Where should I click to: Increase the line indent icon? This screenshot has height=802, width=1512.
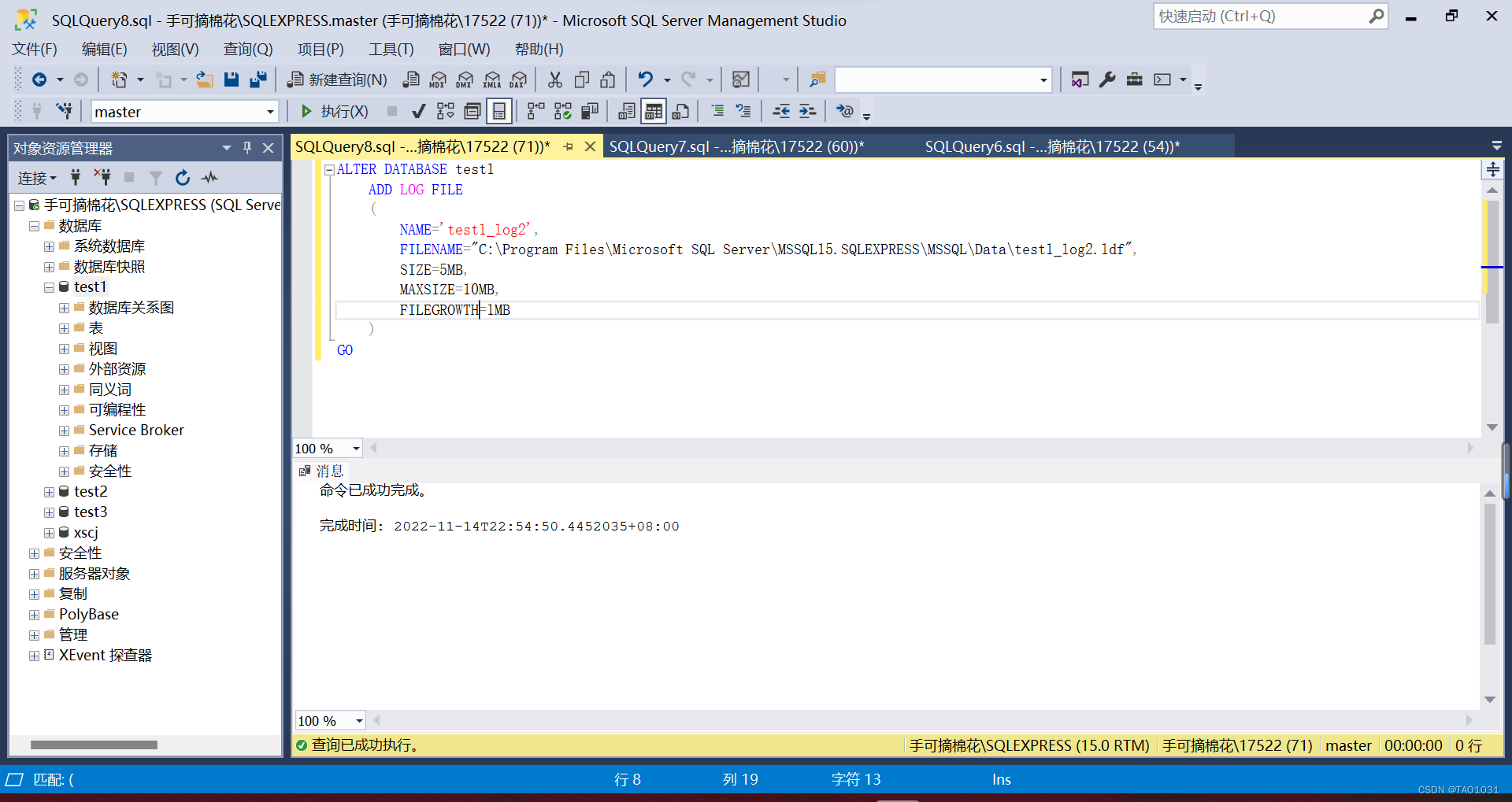[x=808, y=112]
